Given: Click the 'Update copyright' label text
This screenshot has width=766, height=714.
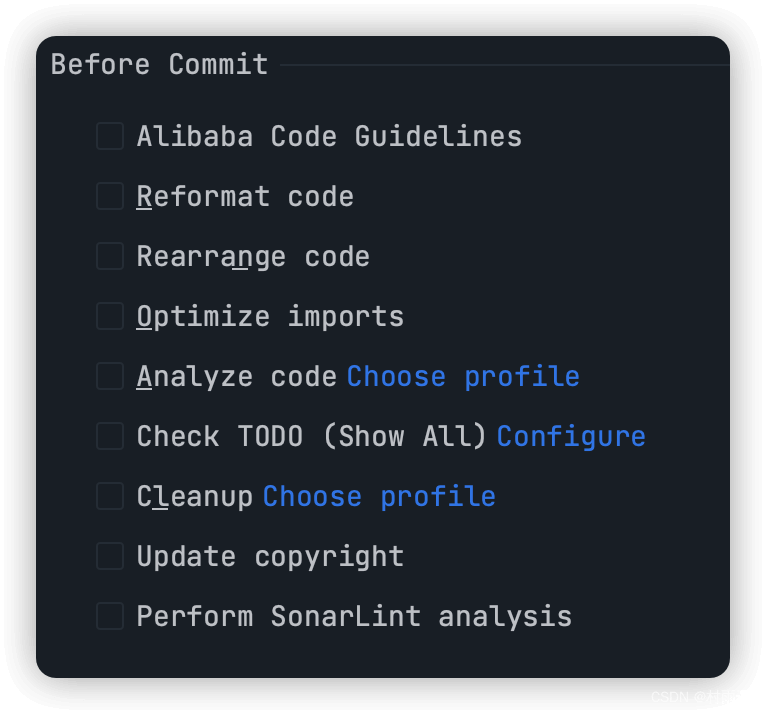Looking at the screenshot, I should (270, 557).
